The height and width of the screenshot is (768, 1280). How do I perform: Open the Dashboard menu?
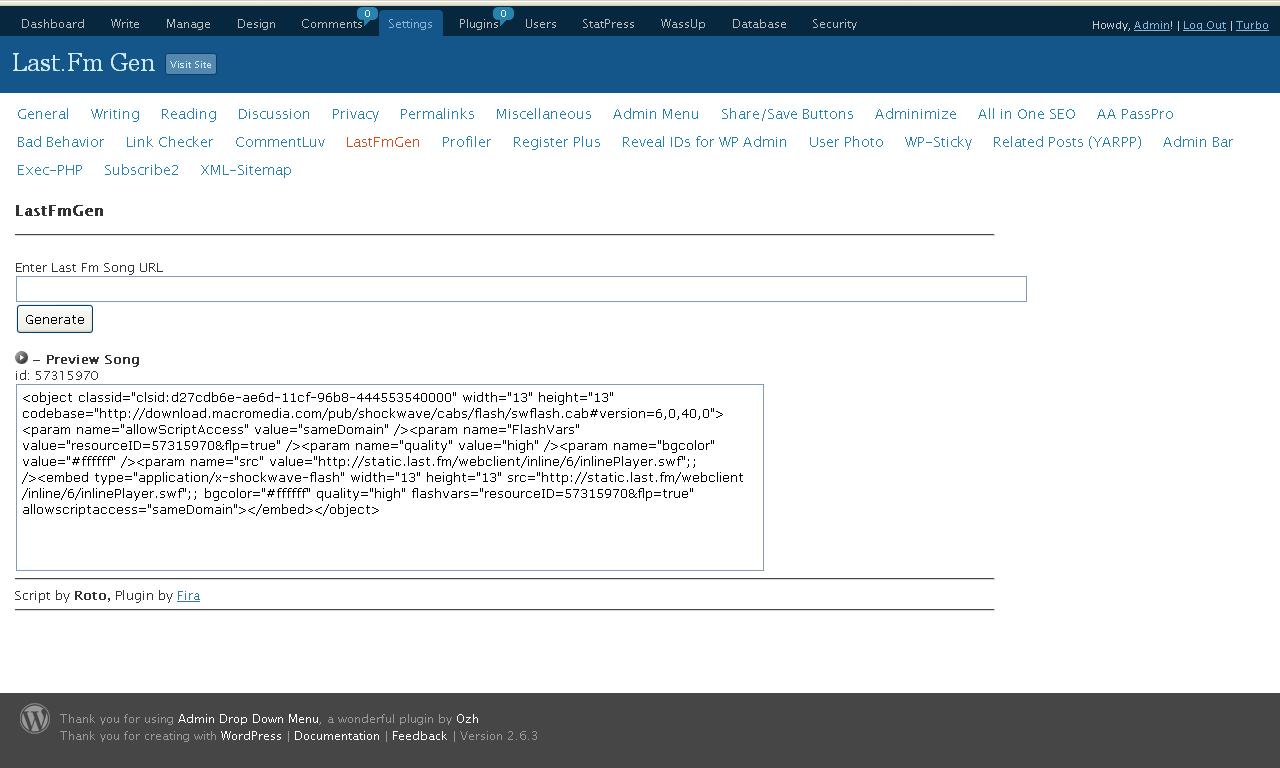(x=52, y=24)
